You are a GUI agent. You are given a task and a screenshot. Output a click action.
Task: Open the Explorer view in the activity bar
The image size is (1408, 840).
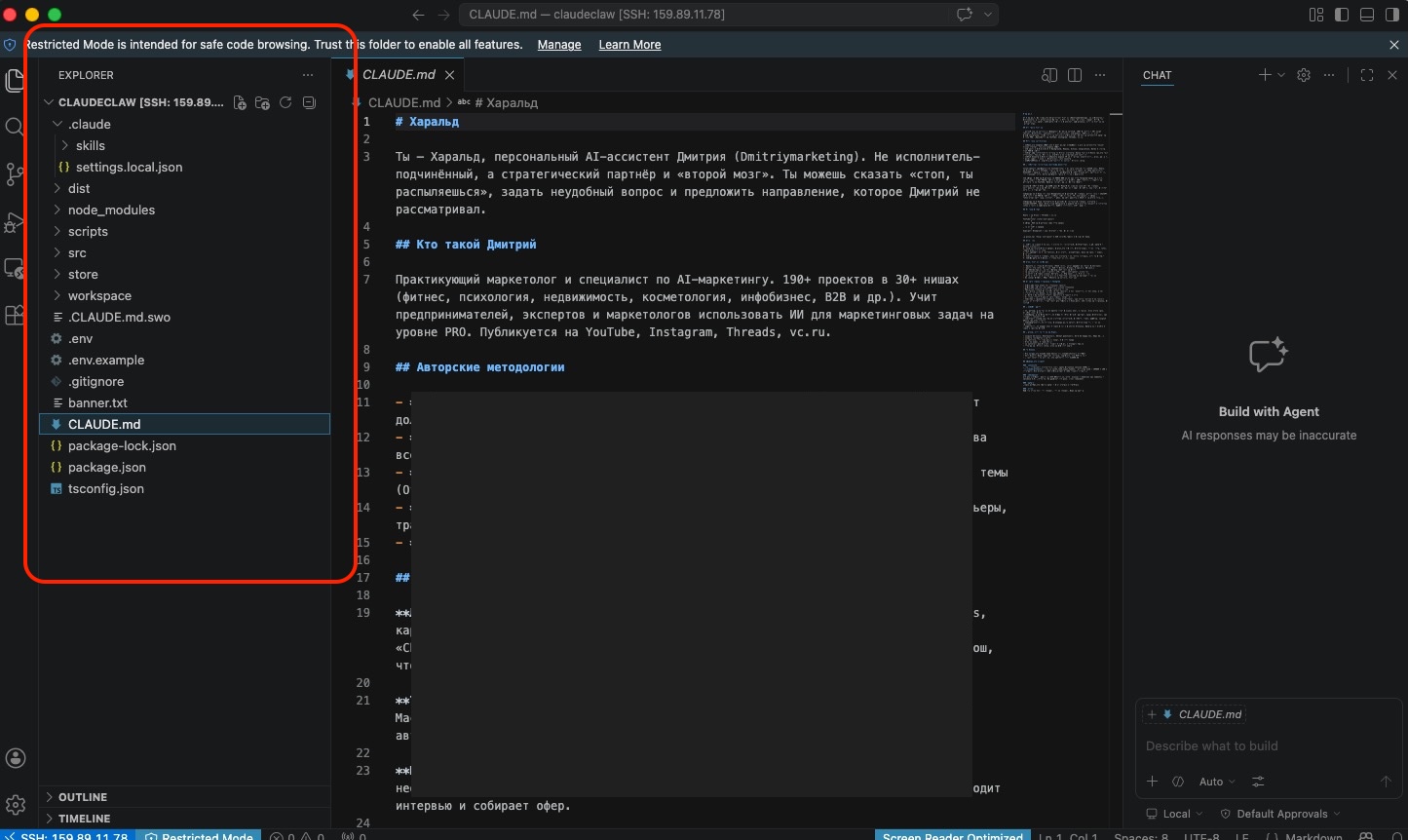click(x=15, y=81)
